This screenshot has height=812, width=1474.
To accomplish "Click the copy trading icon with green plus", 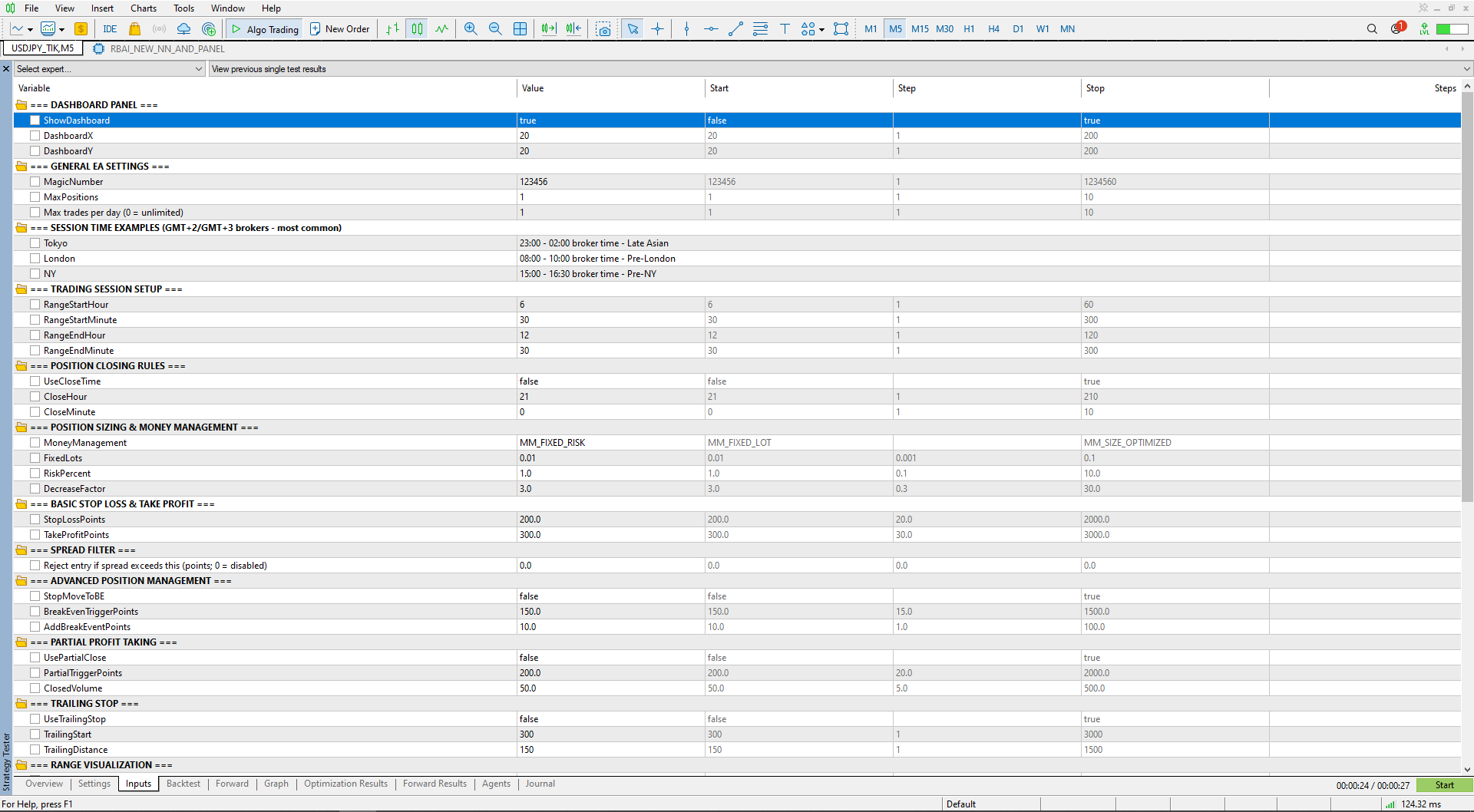I will [209, 29].
